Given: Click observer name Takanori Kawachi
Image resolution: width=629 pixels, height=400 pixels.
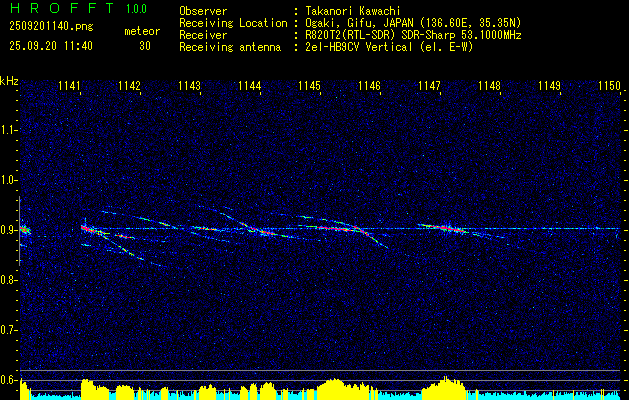Looking at the screenshot, I should click(x=353, y=11).
